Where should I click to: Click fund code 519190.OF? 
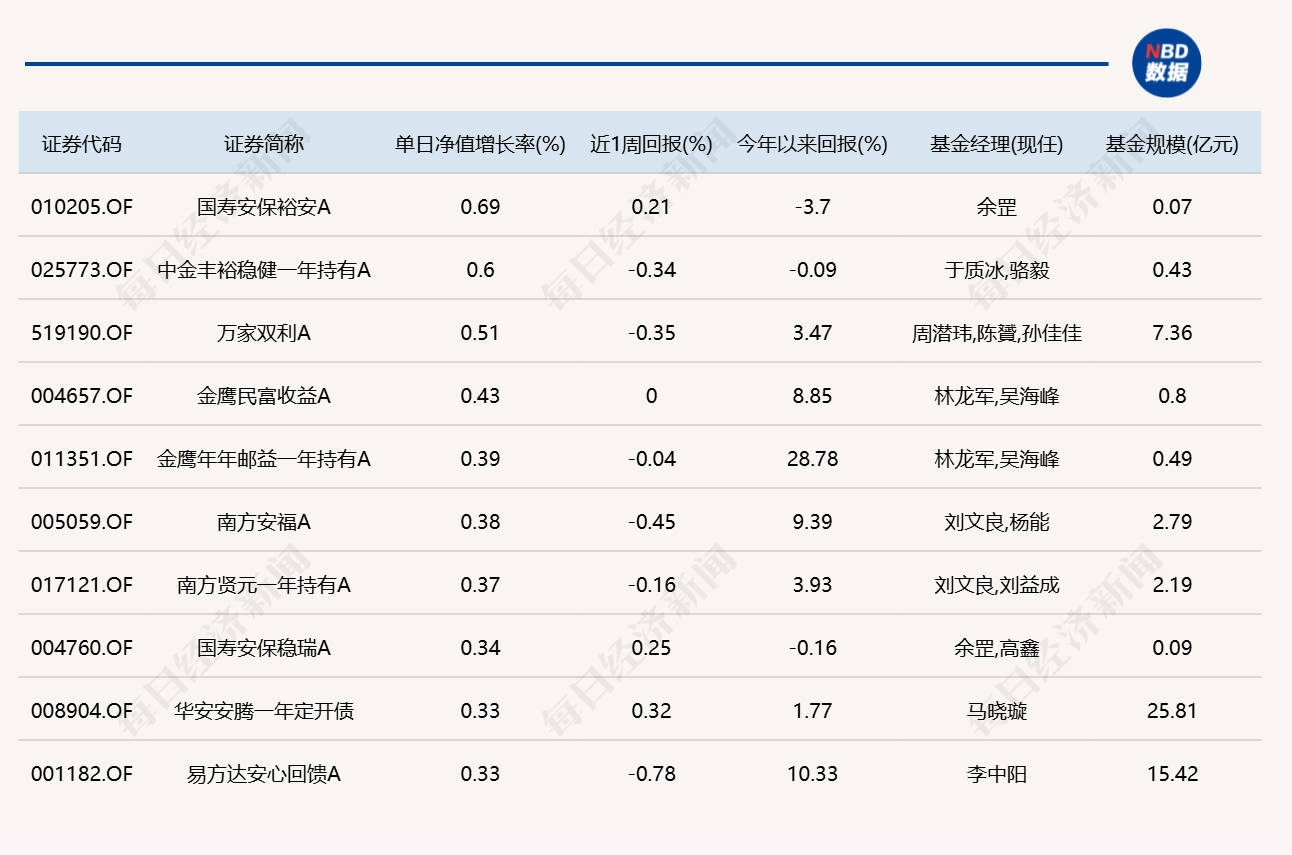82,333
